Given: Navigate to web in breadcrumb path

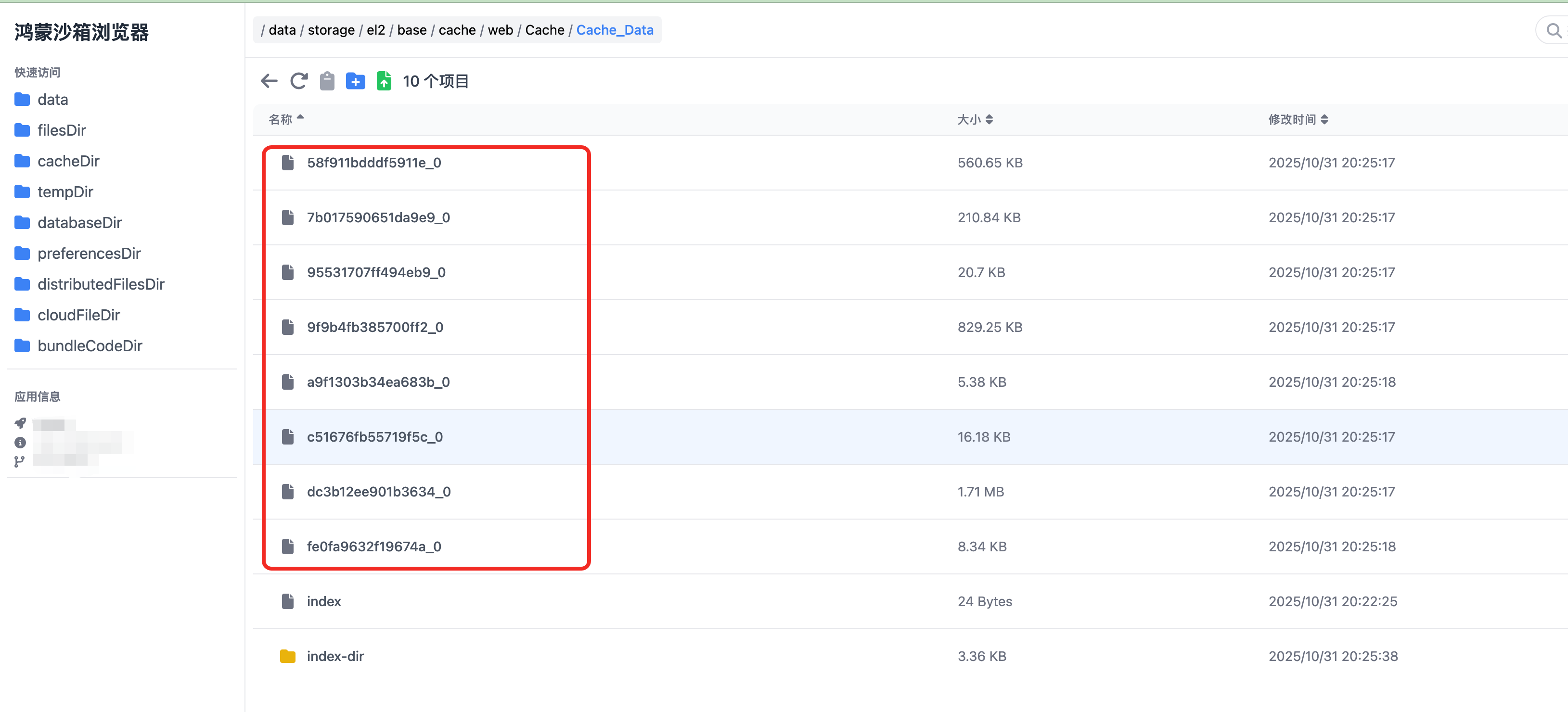Looking at the screenshot, I should [x=500, y=30].
